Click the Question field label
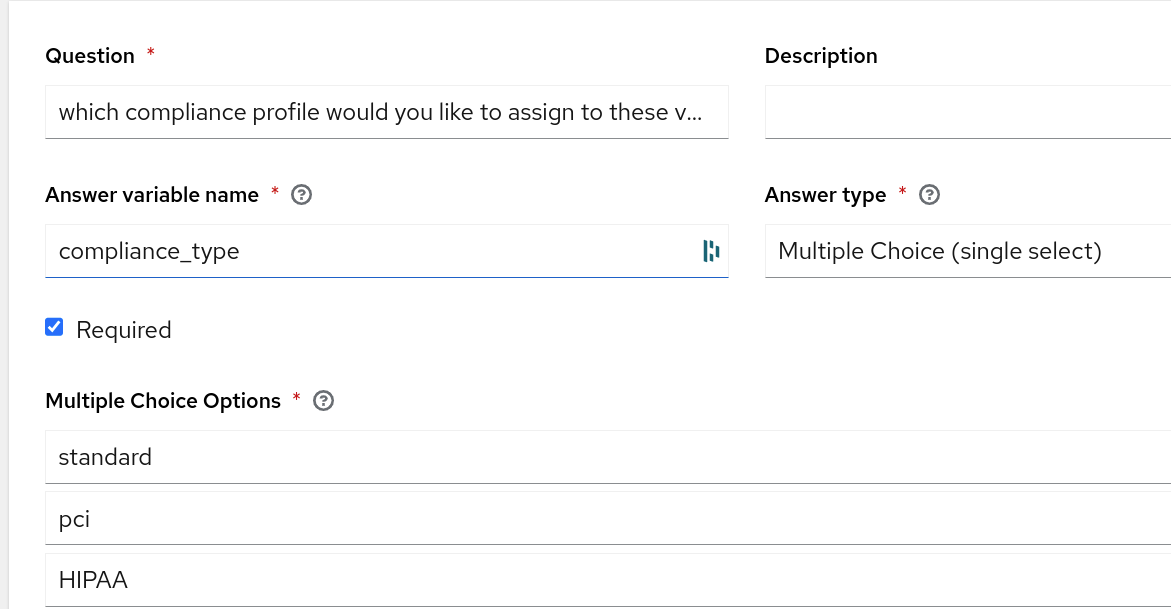1171x609 pixels. pyautogui.click(x=90, y=56)
